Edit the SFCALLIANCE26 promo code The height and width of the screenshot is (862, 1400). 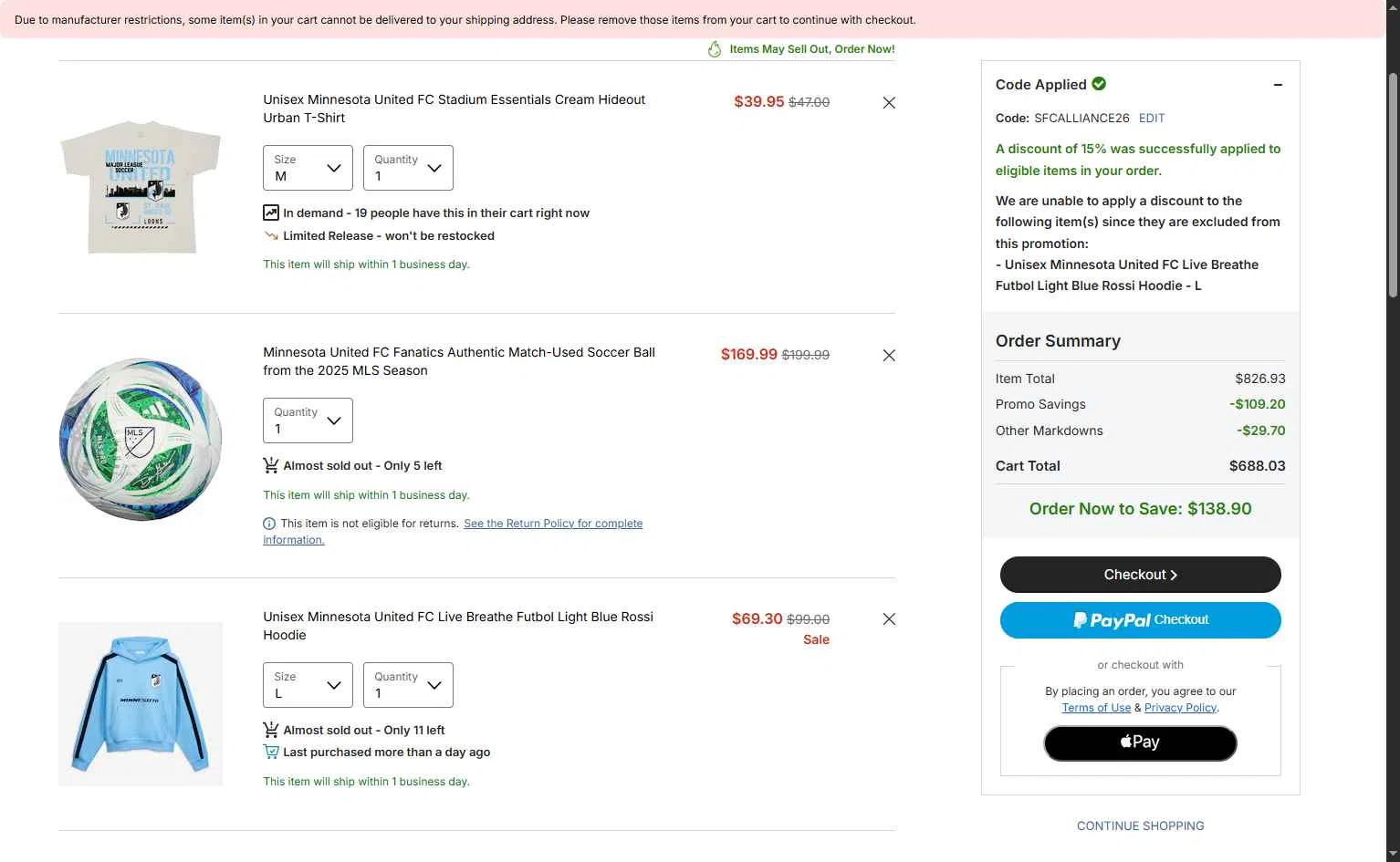click(1152, 118)
